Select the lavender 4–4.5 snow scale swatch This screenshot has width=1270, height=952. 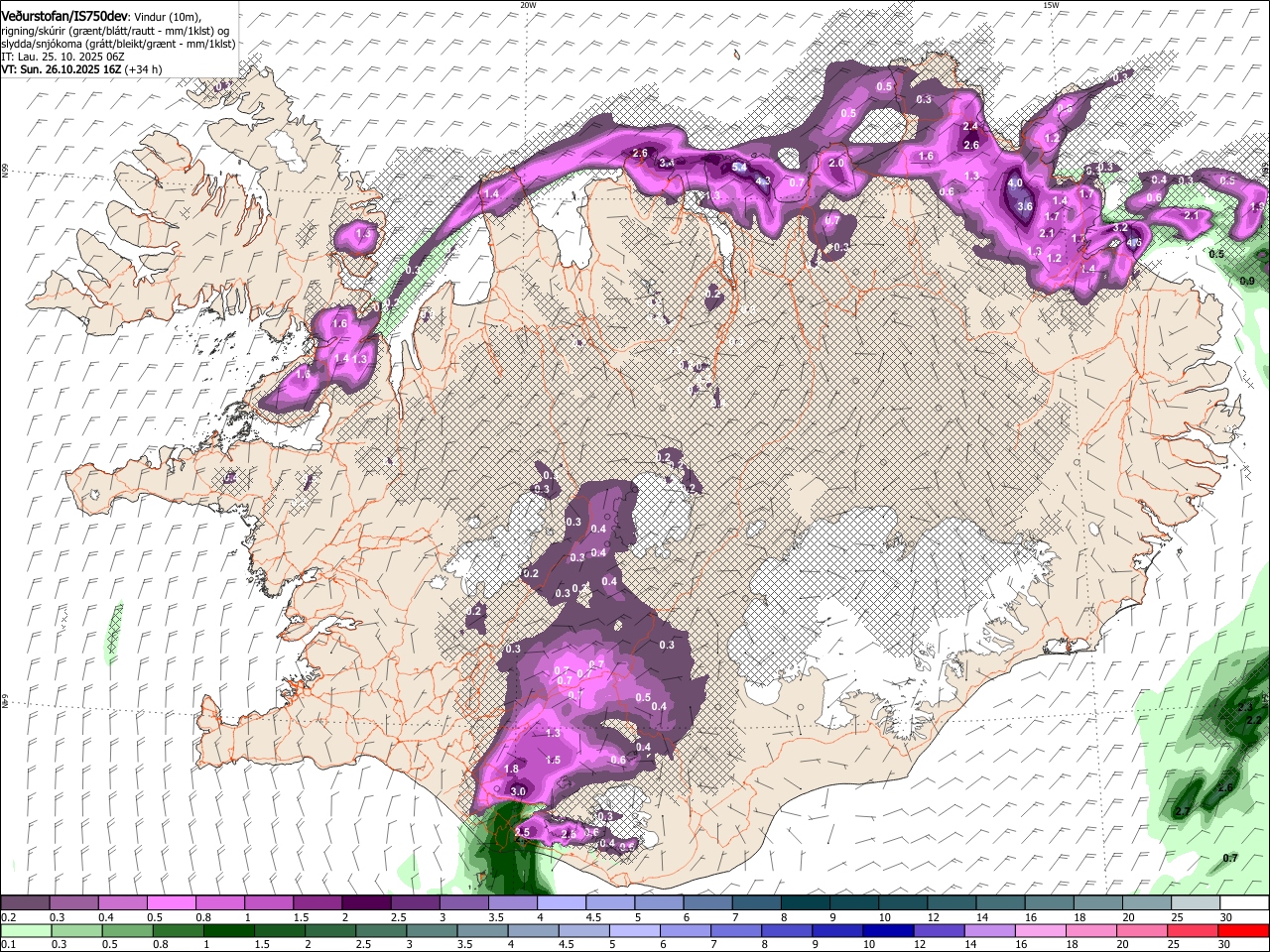coord(561,903)
